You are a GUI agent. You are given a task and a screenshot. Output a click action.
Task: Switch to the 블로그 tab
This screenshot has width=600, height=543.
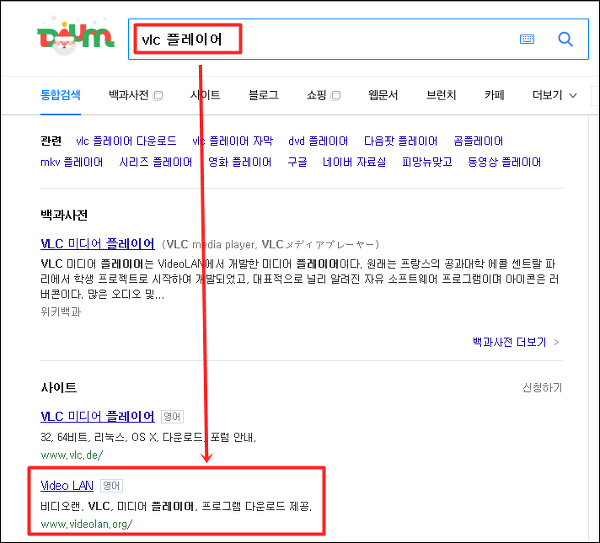tap(263, 95)
